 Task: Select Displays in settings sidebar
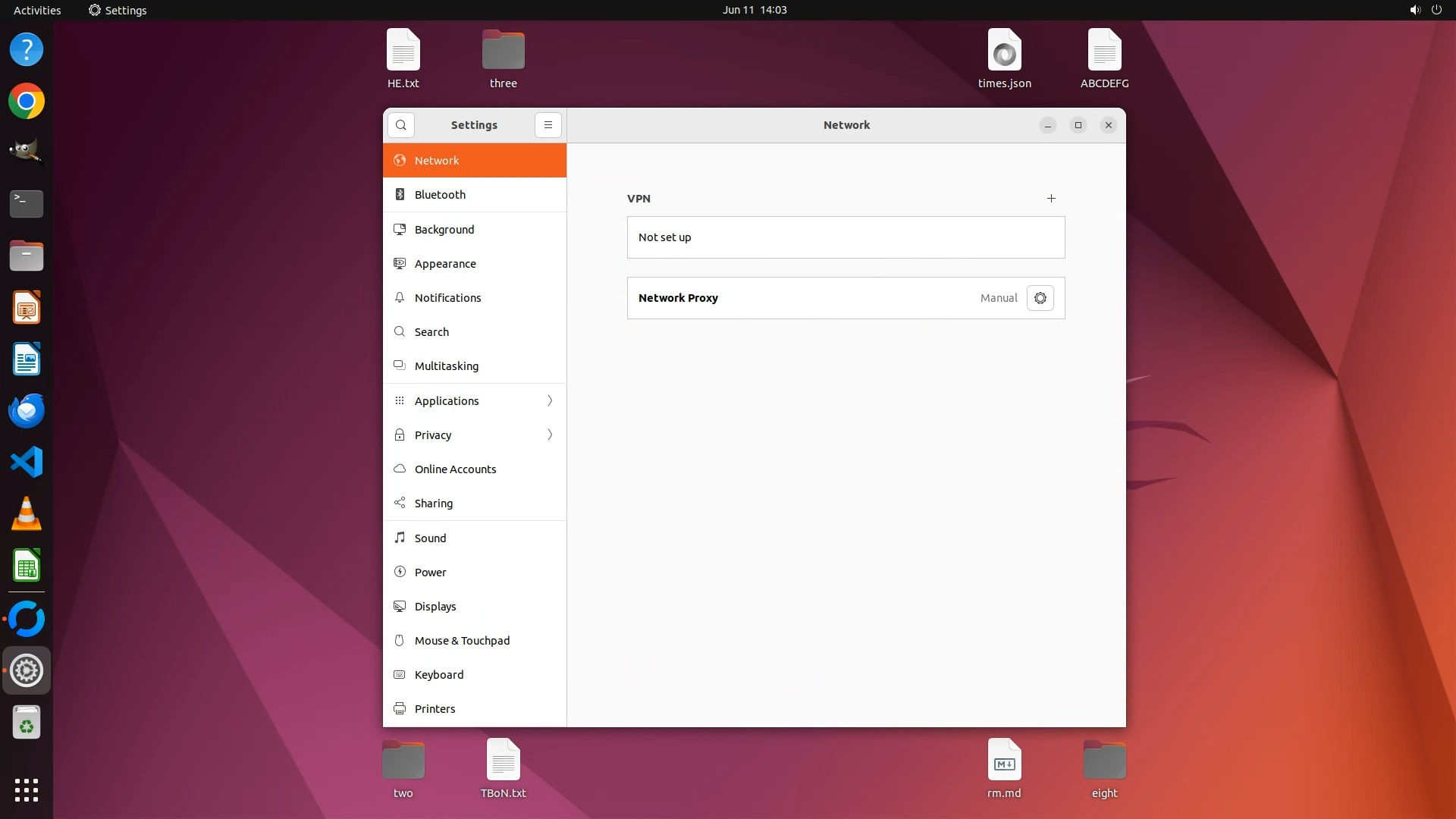pyautogui.click(x=475, y=607)
